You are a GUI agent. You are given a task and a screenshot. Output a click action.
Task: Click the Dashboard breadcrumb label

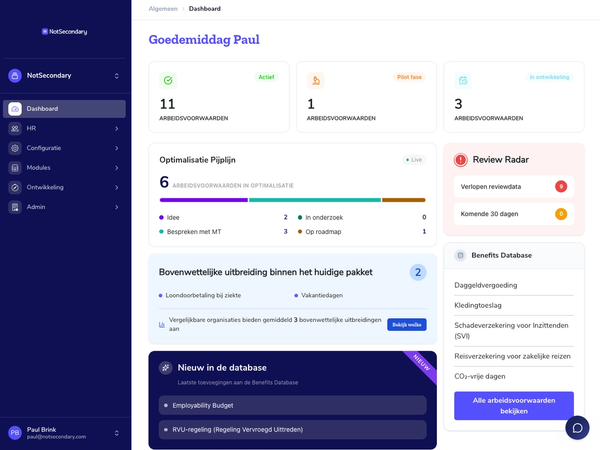pyautogui.click(x=205, y=8)
